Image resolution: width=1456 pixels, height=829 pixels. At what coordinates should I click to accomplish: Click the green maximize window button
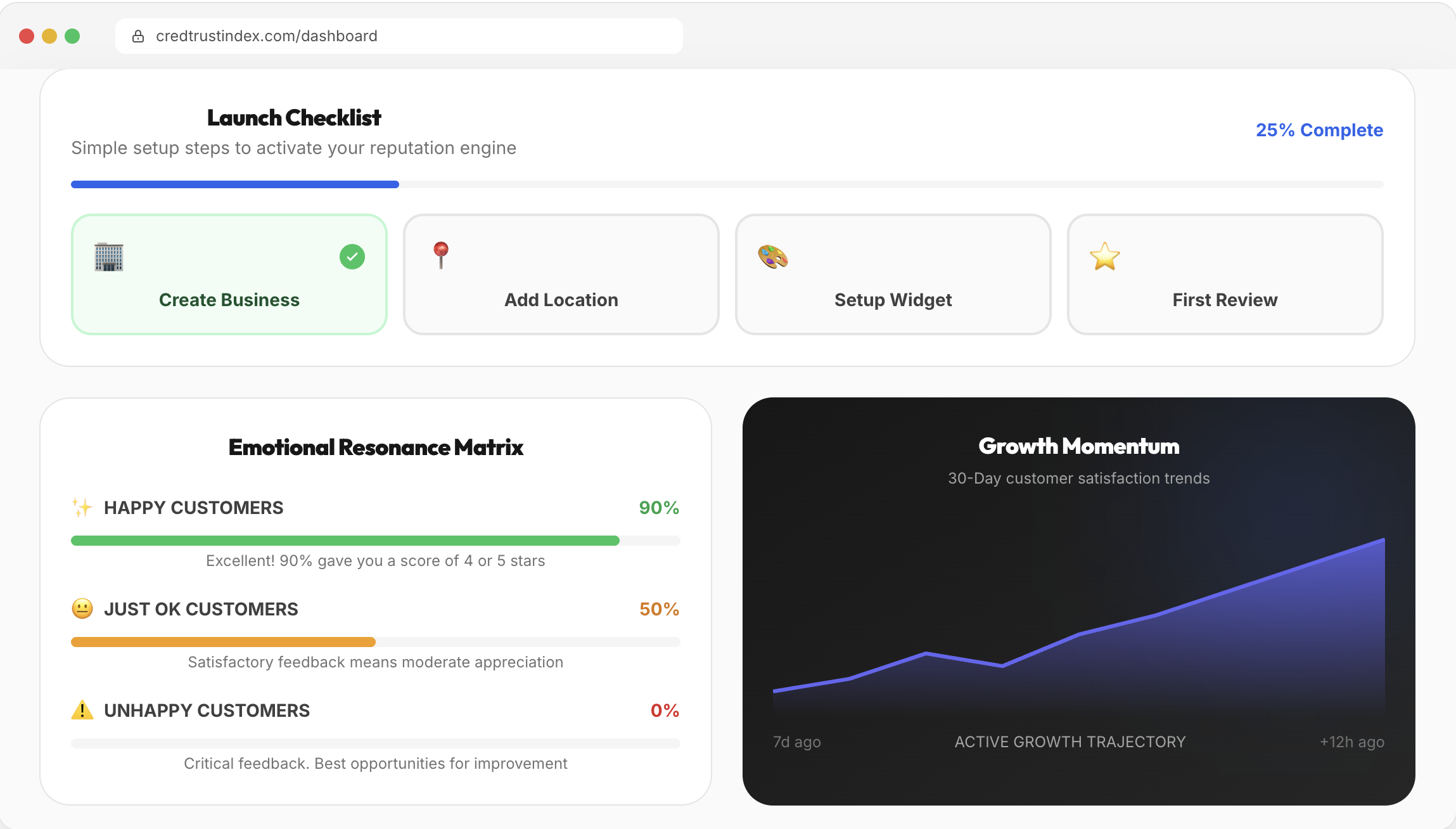coord(72,36)
